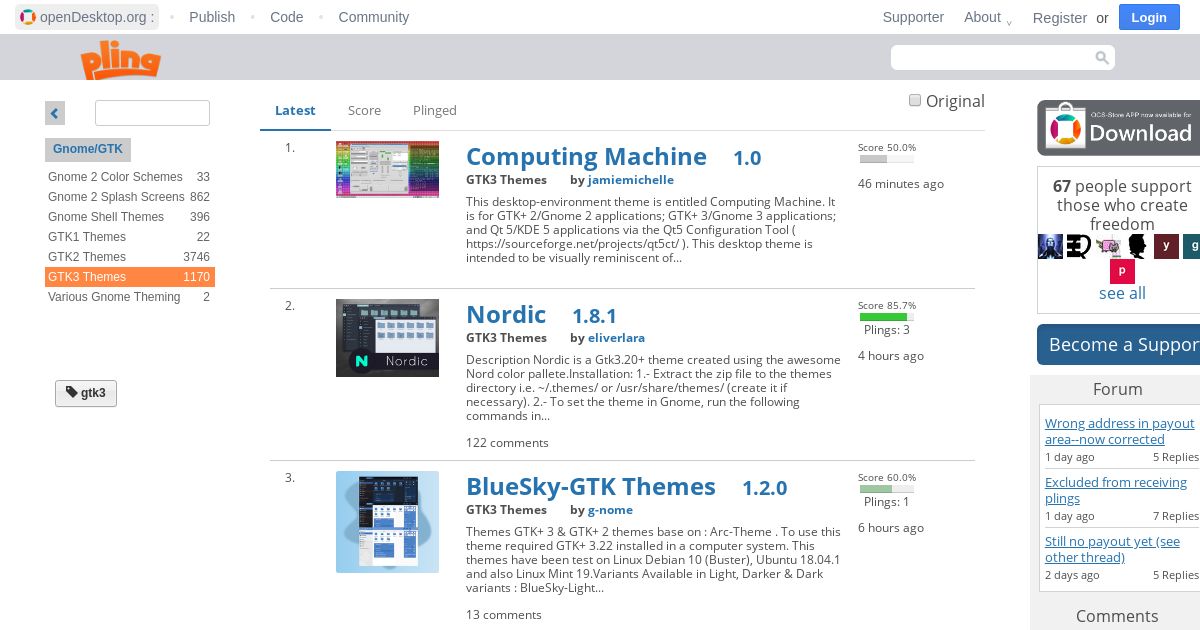Open forum thread 'Wrong address in payout area'
Viewport: 1200px width, 630px height.
pos(1120,431)
